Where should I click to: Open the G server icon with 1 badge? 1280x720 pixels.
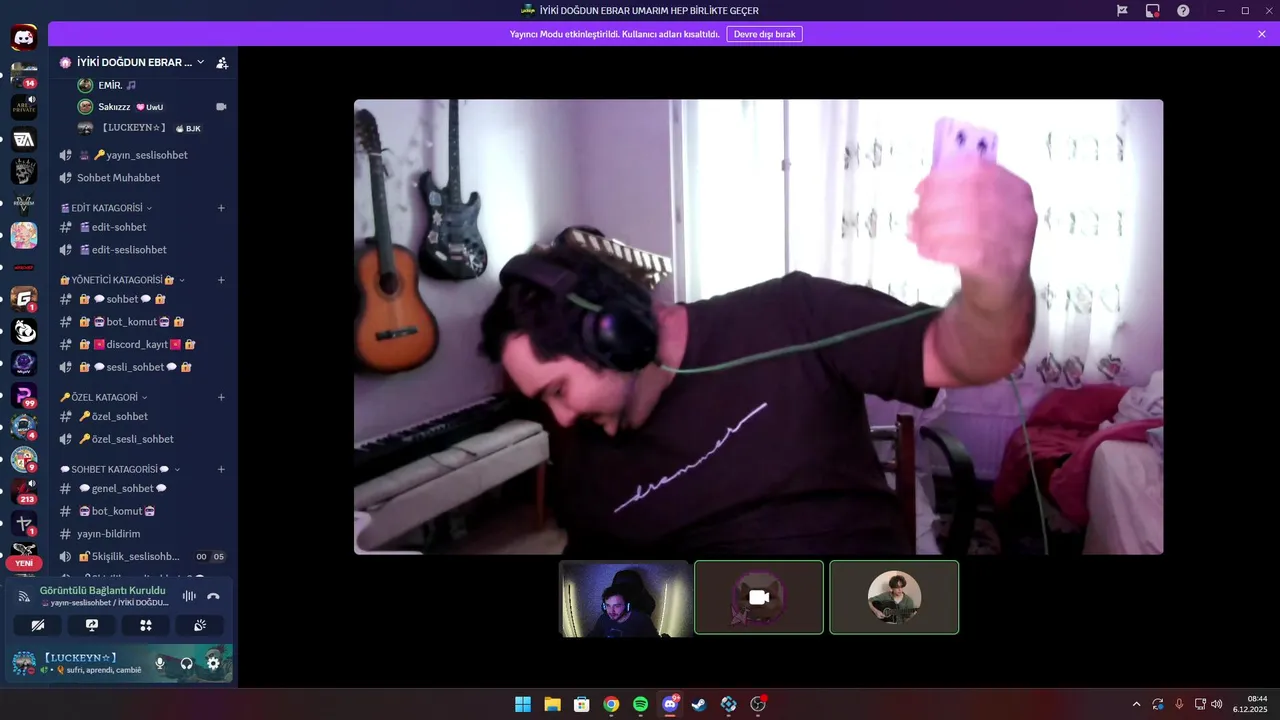pos(24,299)
